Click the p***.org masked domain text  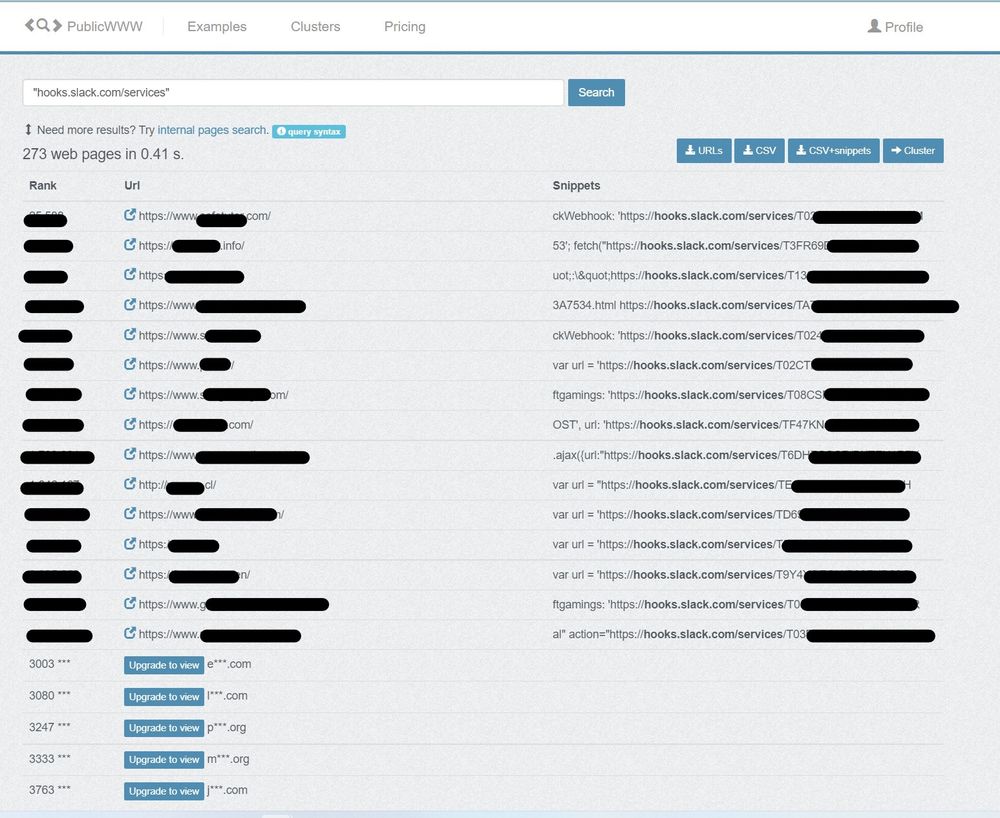click(x=226, y=727)
